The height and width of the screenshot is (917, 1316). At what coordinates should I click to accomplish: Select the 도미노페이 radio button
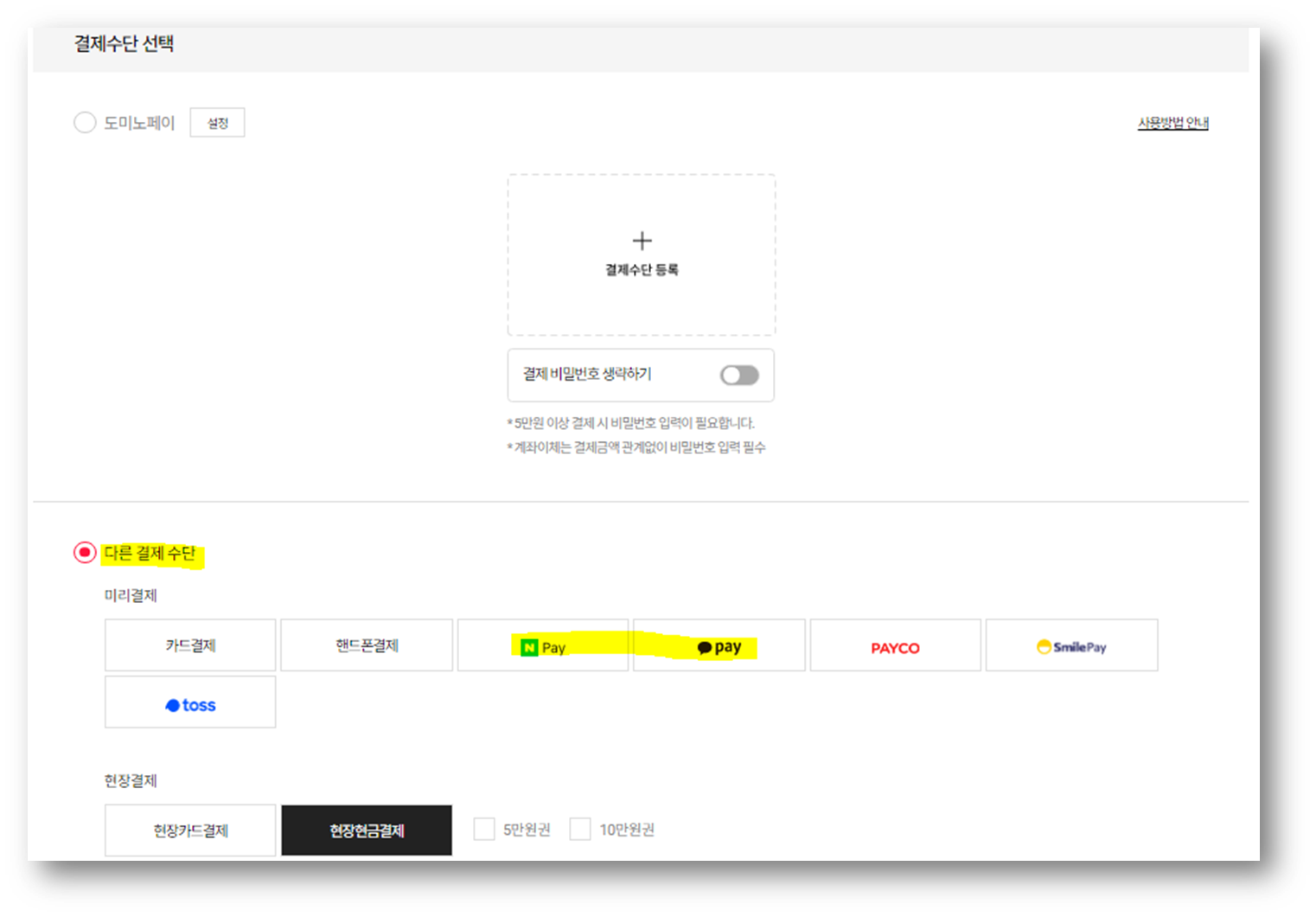[85, 123]
